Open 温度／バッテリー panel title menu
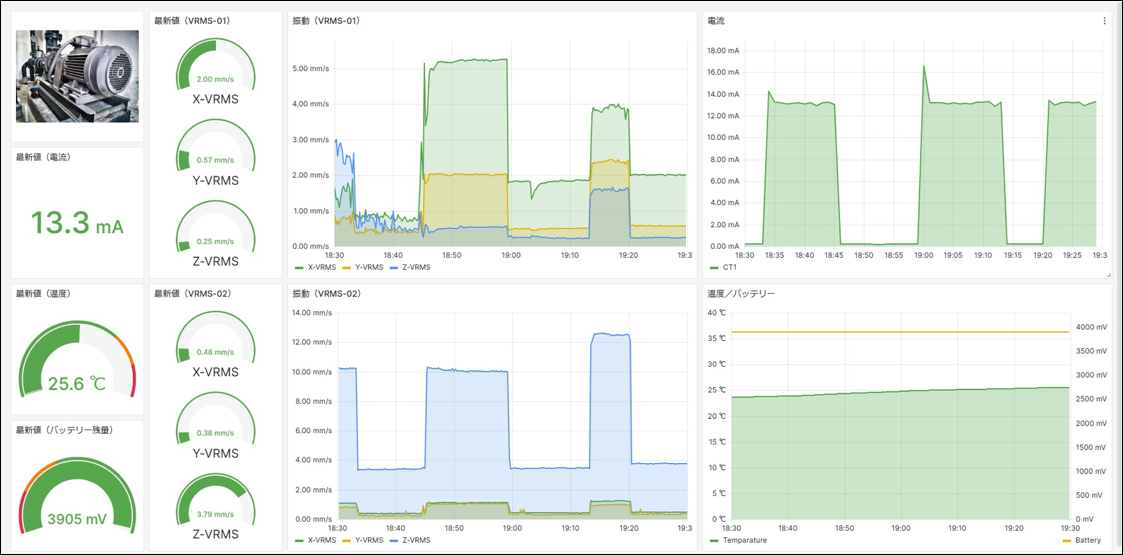 point(741,294)
